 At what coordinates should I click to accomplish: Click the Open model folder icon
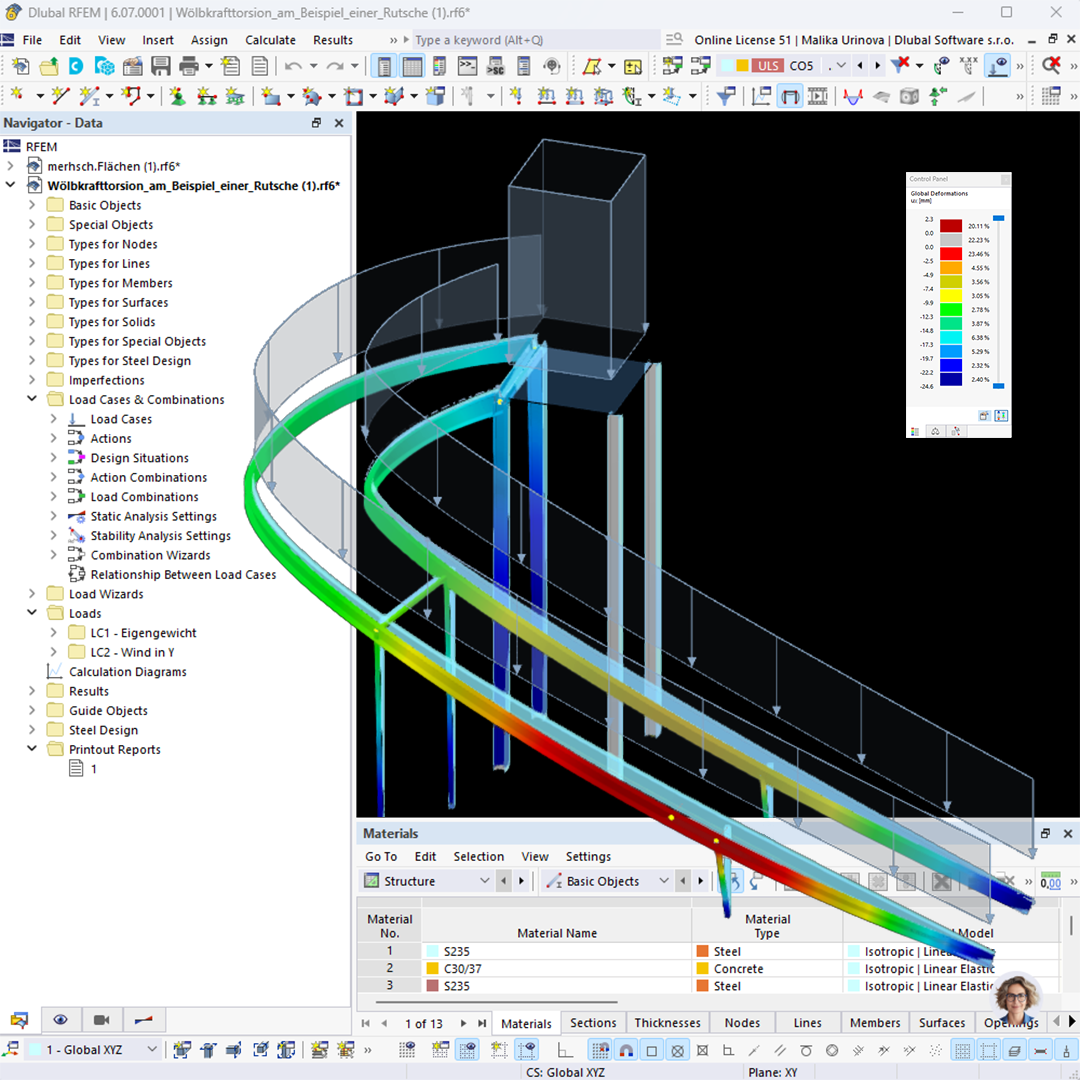tap(49, 66)
